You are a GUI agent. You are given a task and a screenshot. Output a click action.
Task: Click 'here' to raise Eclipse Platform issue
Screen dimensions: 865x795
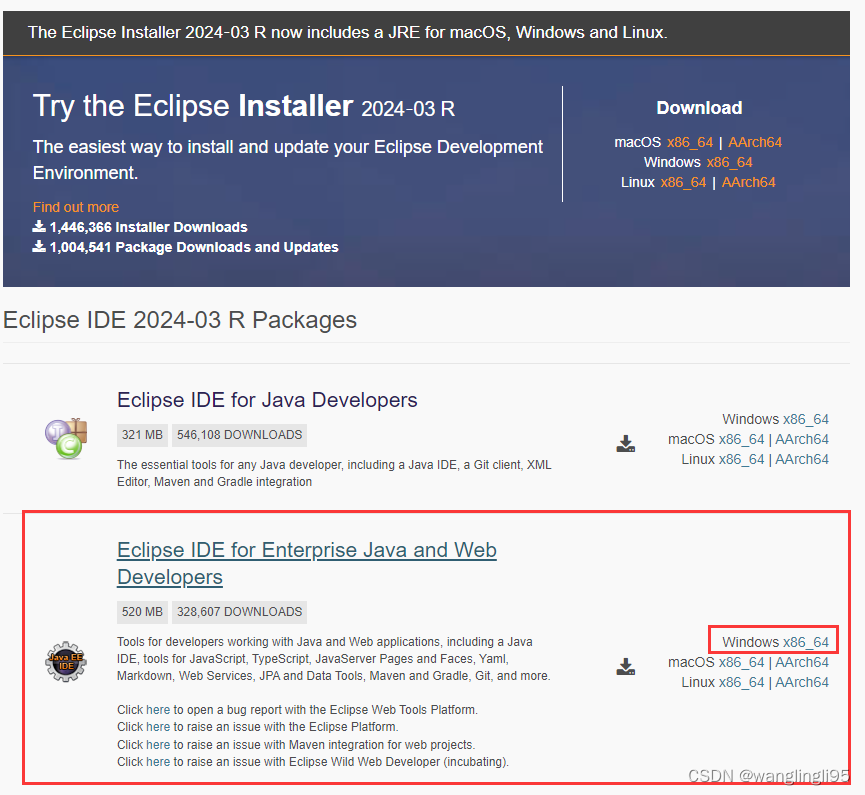tap(158, 727)
